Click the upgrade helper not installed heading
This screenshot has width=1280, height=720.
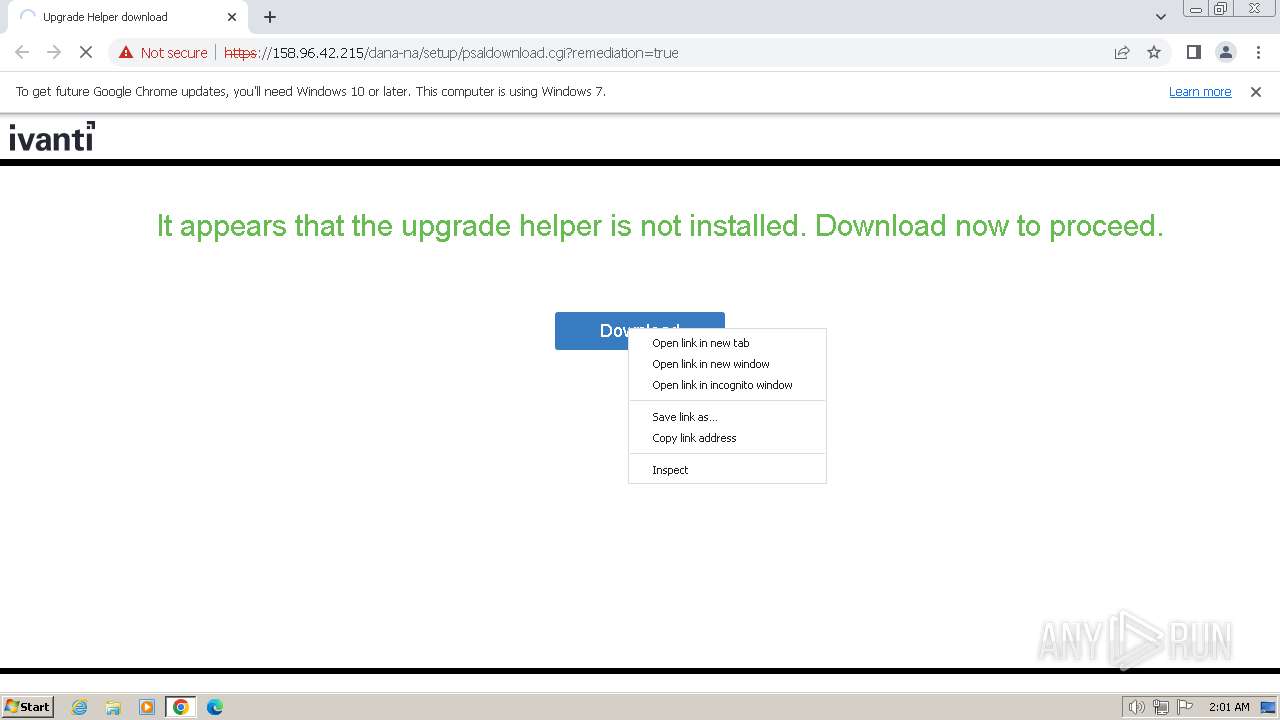point(660,226)
